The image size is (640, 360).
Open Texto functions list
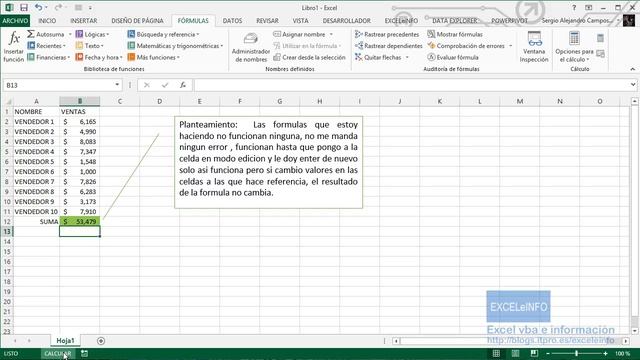point(90,46)
